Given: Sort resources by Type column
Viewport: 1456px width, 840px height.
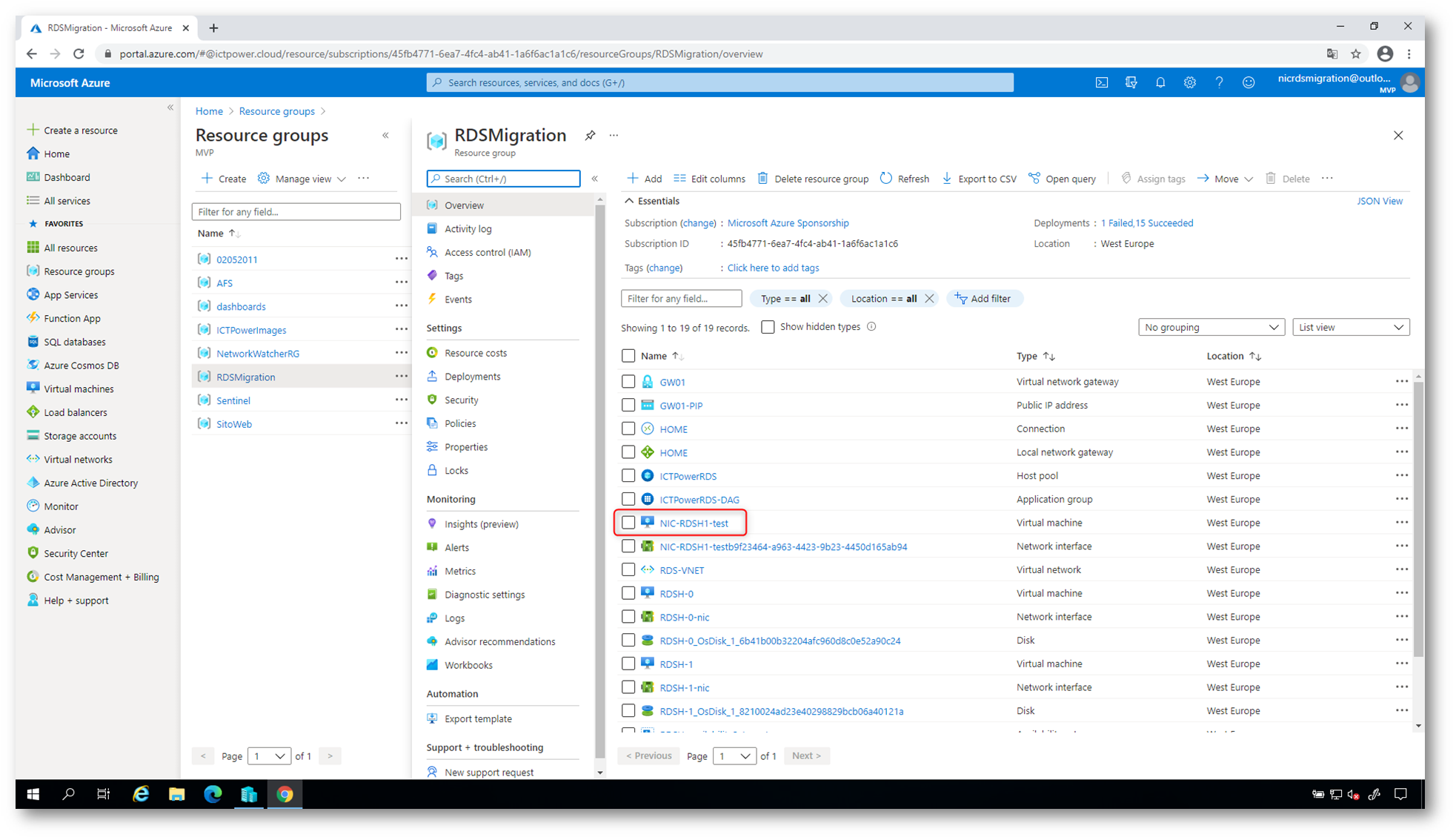Looking at the screenshot, I should pos(1035,356).
